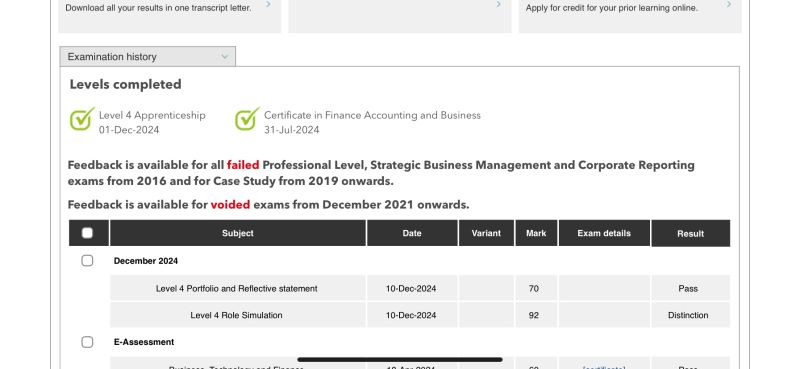This screenshot has height=369, width=800.
Task: Click the Result column header
Action: point(691,234)
